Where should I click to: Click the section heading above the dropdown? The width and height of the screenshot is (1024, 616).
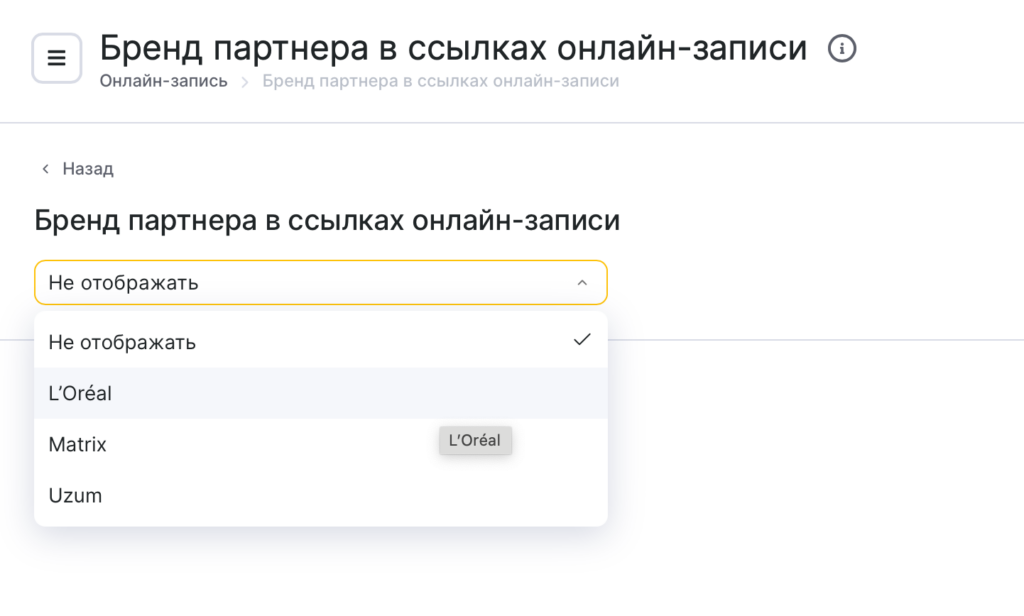327,220
